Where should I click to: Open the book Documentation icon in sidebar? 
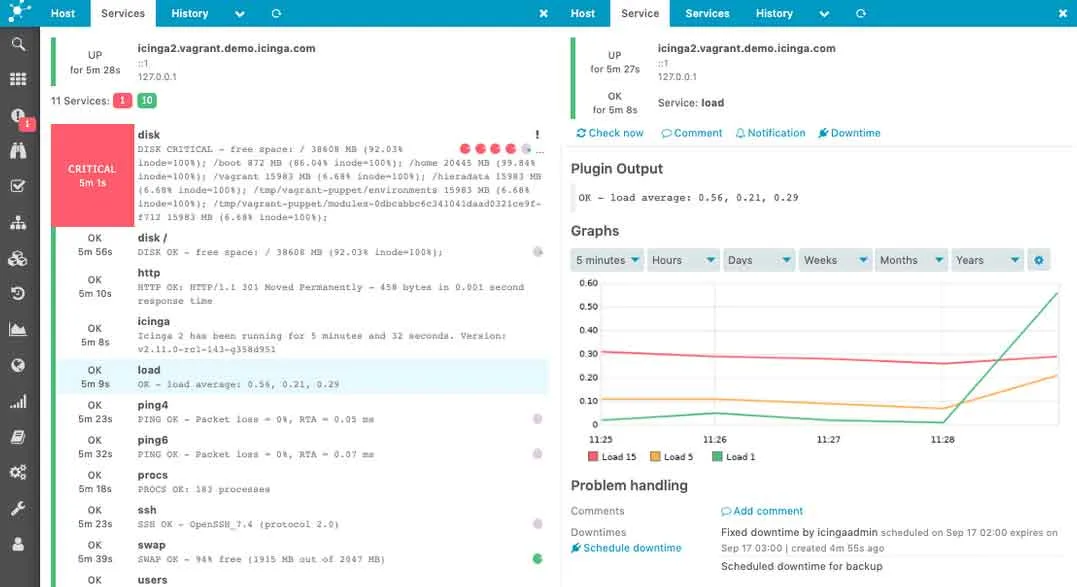click(19, 437)
